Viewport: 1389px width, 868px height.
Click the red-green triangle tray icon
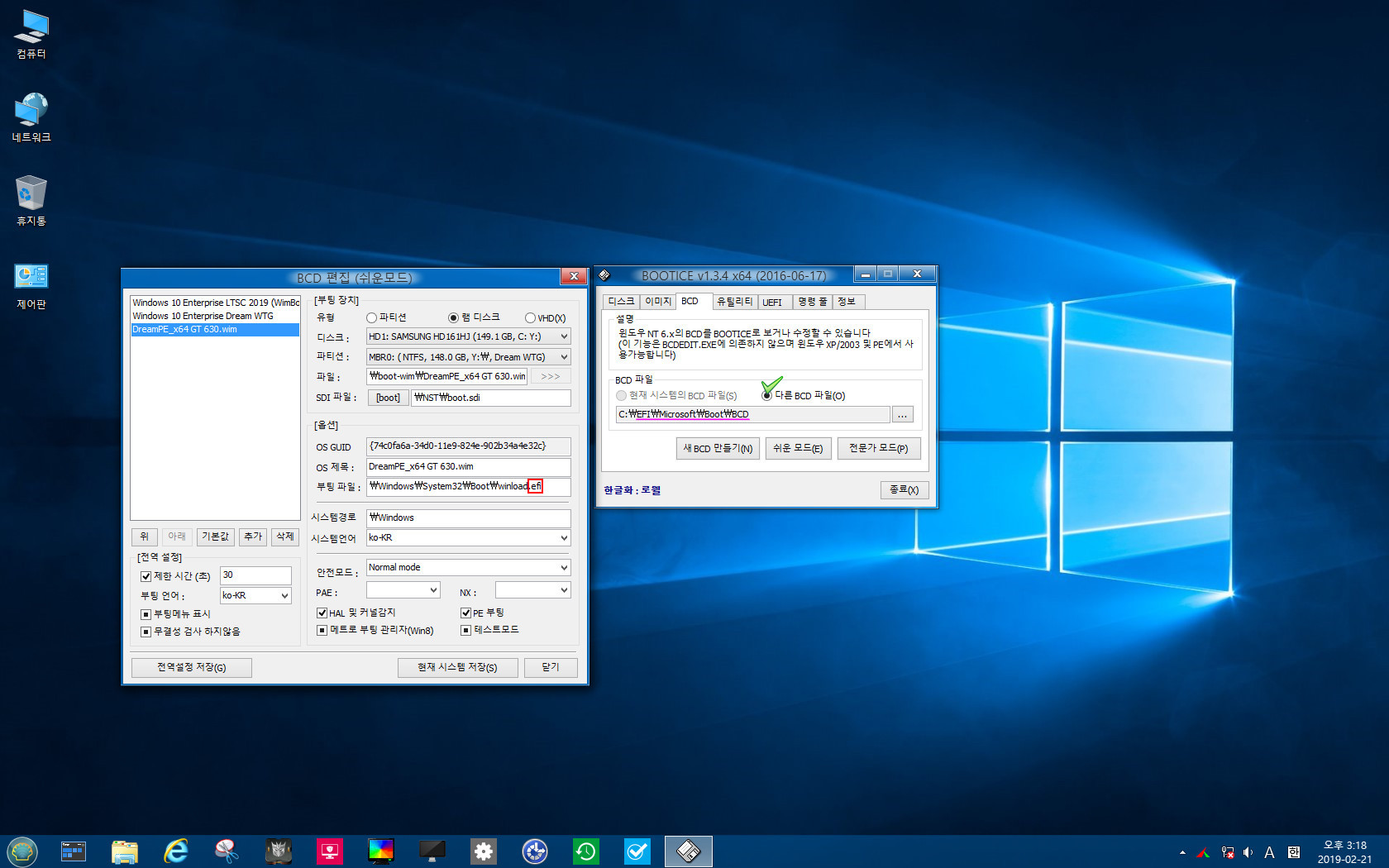click(x=1204, y=852)
